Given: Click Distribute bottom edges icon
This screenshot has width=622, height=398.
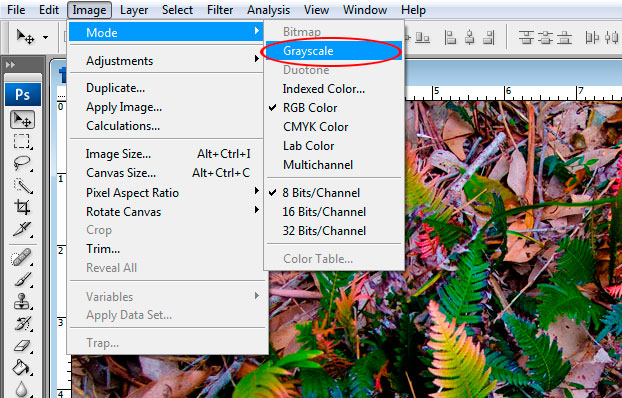Looking at the screenshot, I should click(564, 38).
